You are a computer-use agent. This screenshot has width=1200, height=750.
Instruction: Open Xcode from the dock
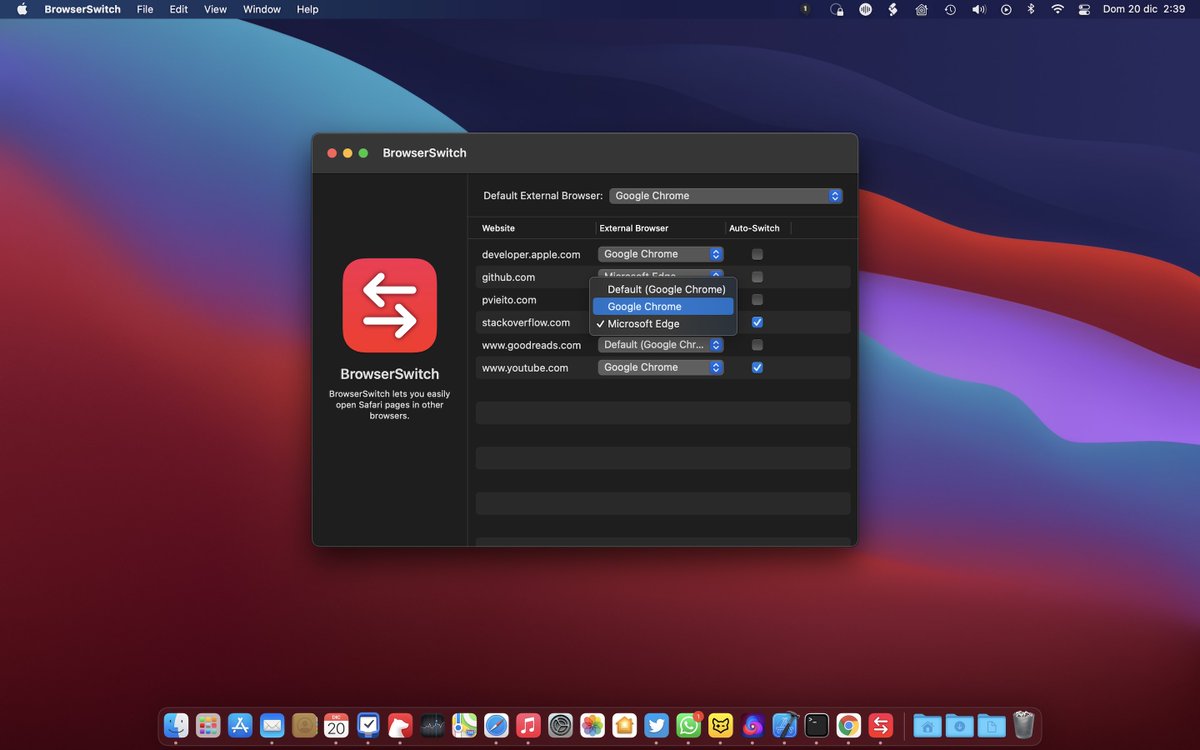(784, 725)
